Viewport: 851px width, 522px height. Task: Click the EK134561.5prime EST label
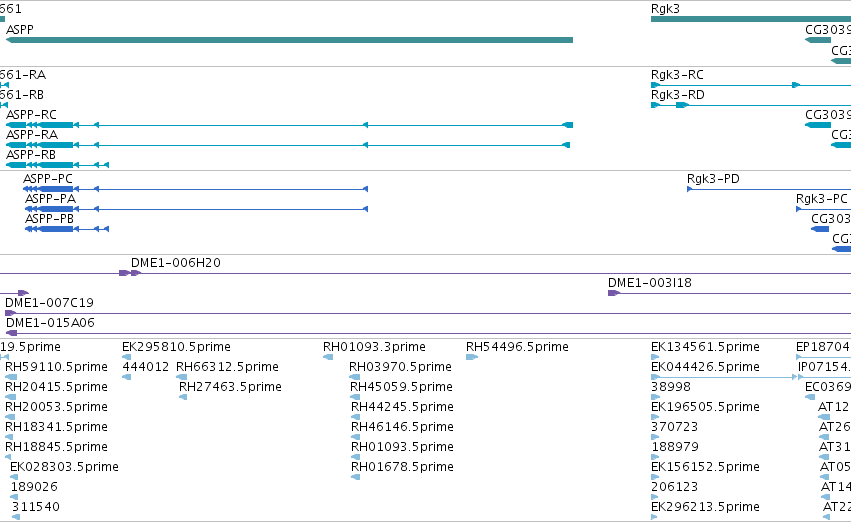click(705, 347)
